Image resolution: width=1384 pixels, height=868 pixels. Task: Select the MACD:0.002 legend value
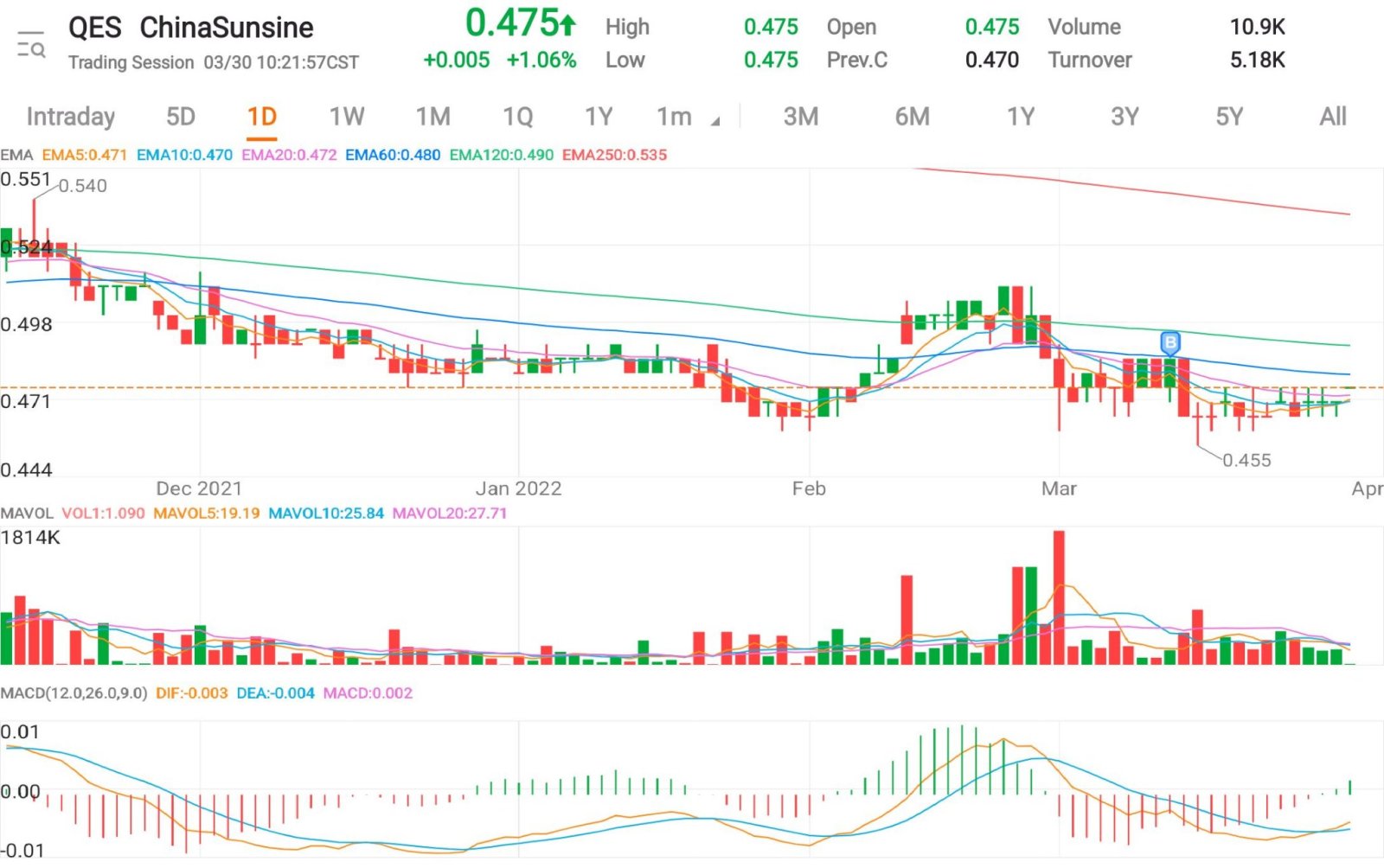(368, 692)
